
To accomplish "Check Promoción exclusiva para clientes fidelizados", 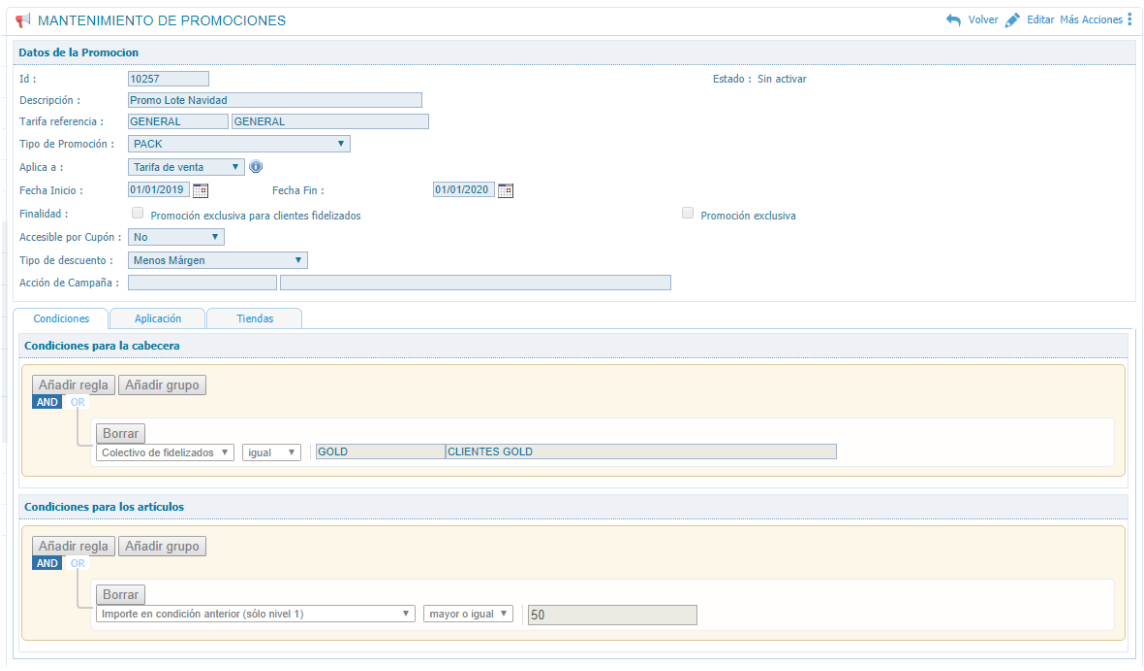I will click(137, 213).
